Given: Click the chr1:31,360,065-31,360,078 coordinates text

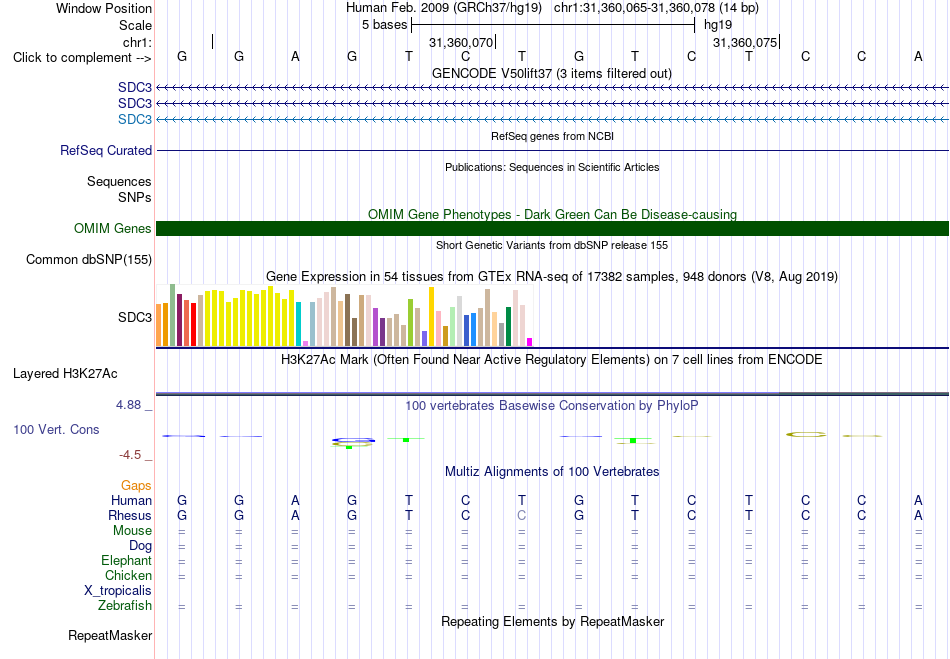Looking at the screenshot, I should [x=656, y=8].
